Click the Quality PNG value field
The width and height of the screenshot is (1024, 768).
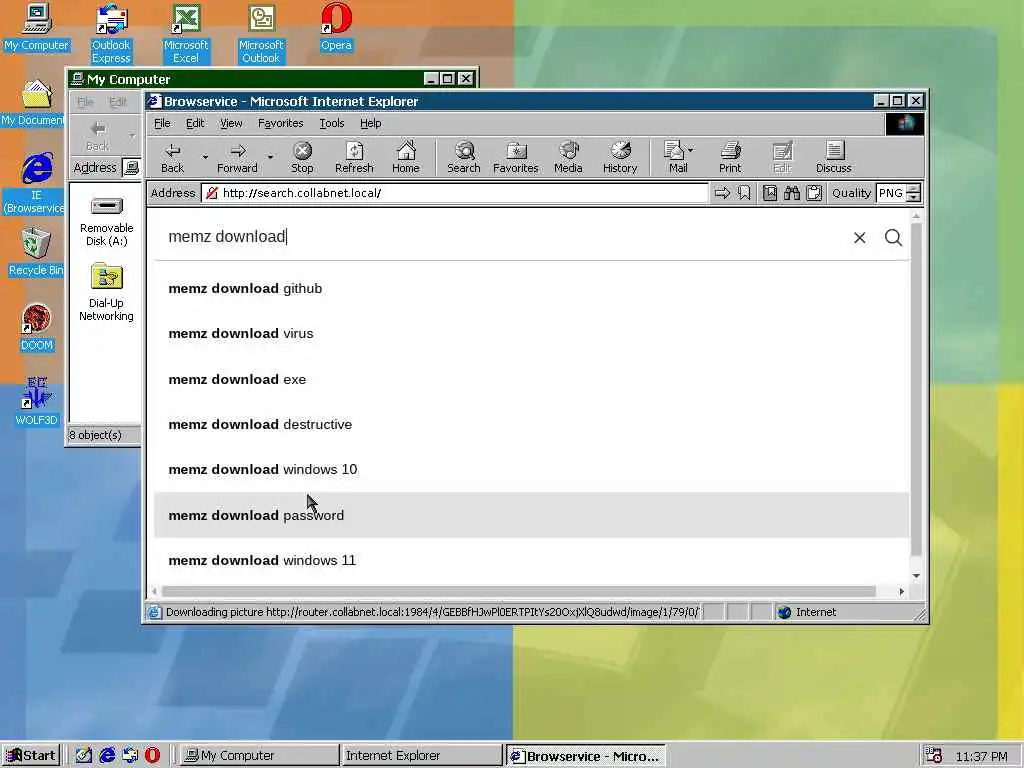pyautogui.click(x=891, y=193)
